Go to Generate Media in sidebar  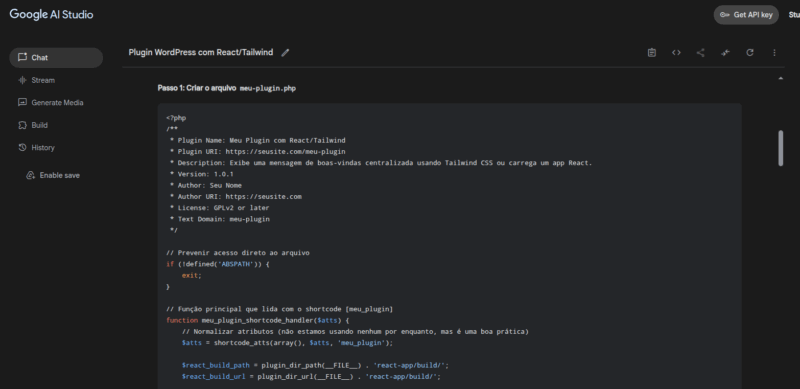56,103
